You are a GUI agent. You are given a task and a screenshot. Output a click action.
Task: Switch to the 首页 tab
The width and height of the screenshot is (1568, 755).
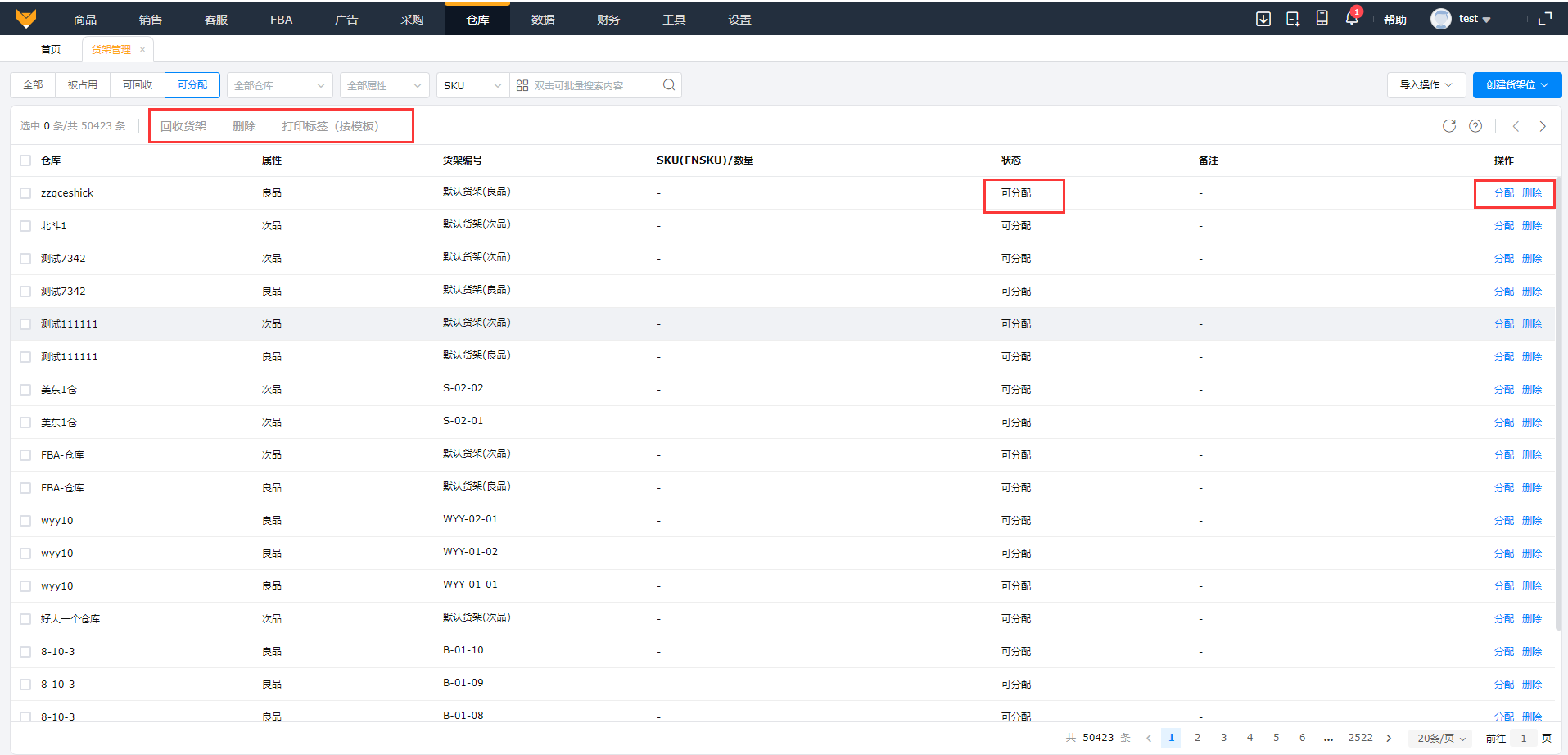(x=51, y=50)
